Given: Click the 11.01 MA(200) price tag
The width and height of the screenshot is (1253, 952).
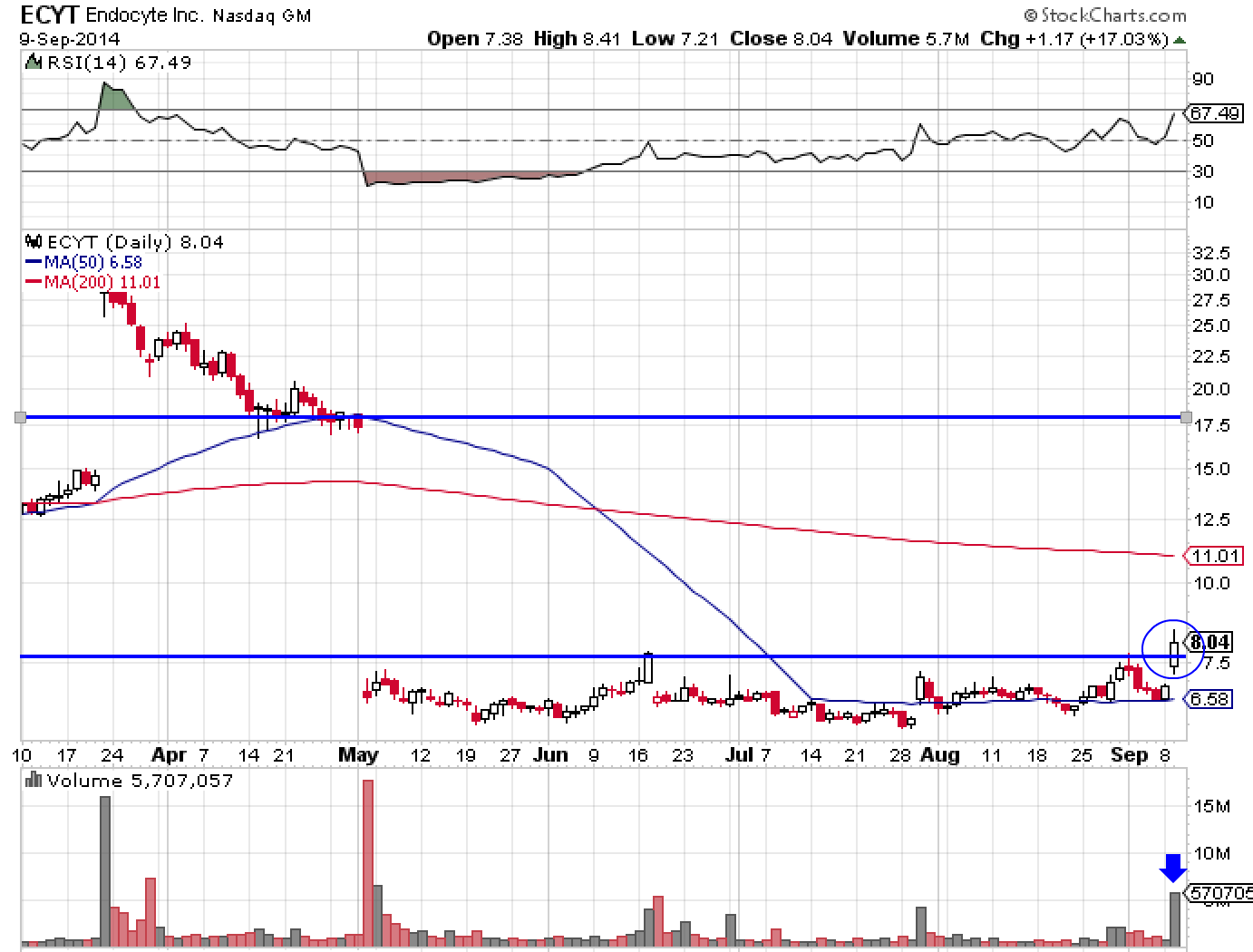Looking at the screenshot, I should pos(1212,555).
